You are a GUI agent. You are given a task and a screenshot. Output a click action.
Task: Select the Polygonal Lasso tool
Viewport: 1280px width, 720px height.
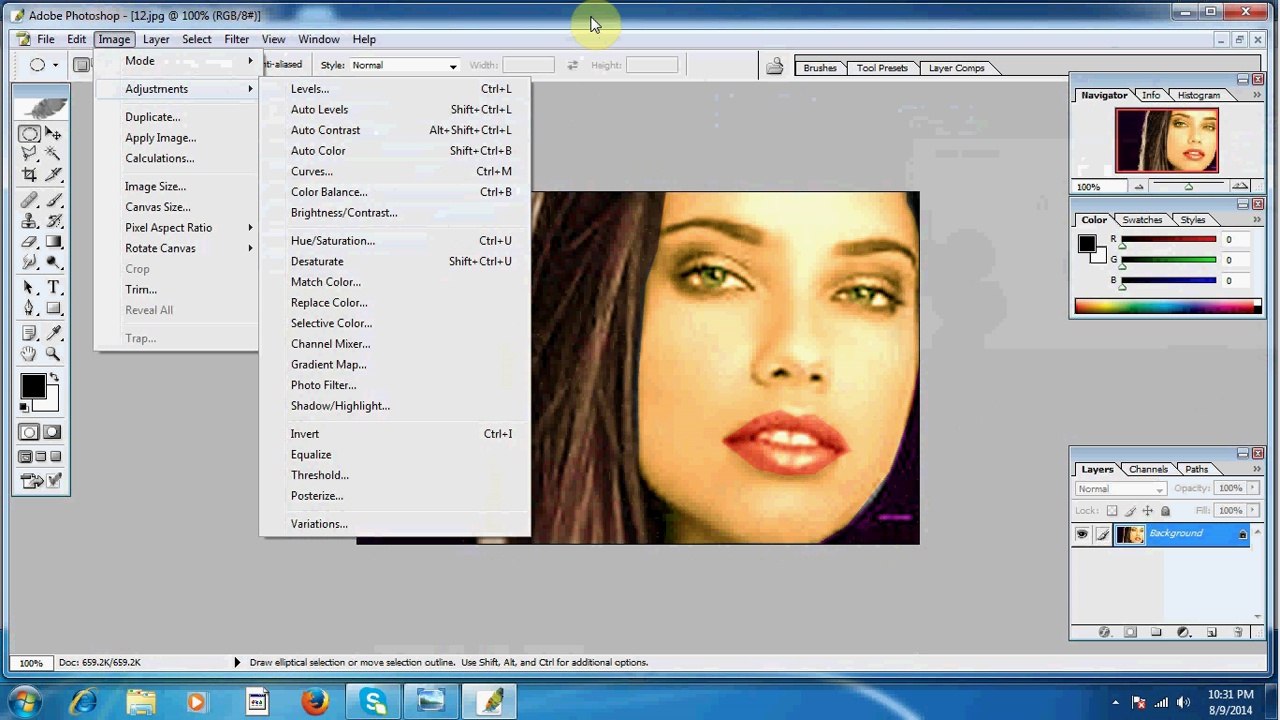[x=29, y=154]
